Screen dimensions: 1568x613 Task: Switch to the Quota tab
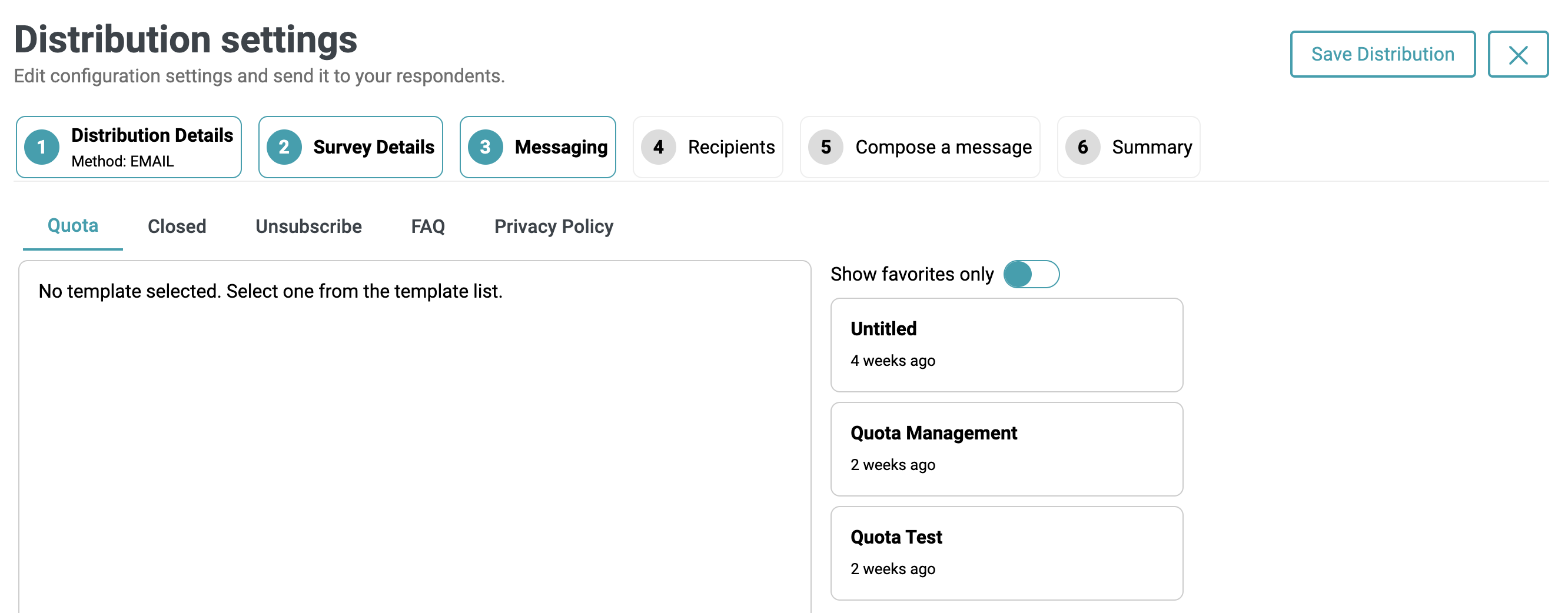coord(73,226)
